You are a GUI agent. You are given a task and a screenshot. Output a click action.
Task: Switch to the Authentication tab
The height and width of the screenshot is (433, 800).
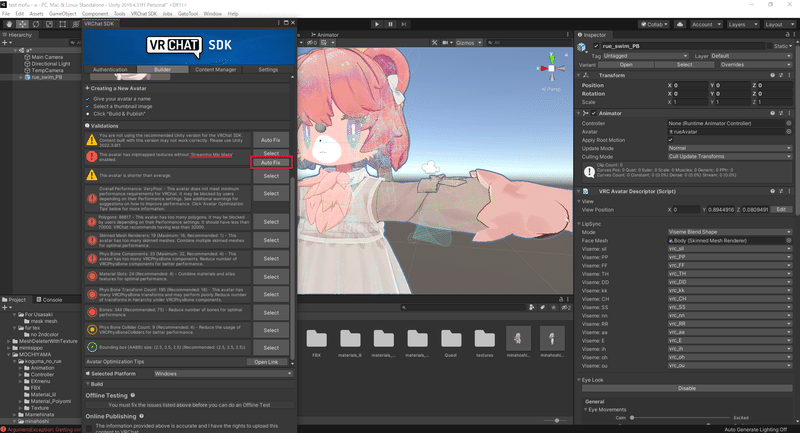[x=110, y=69]
